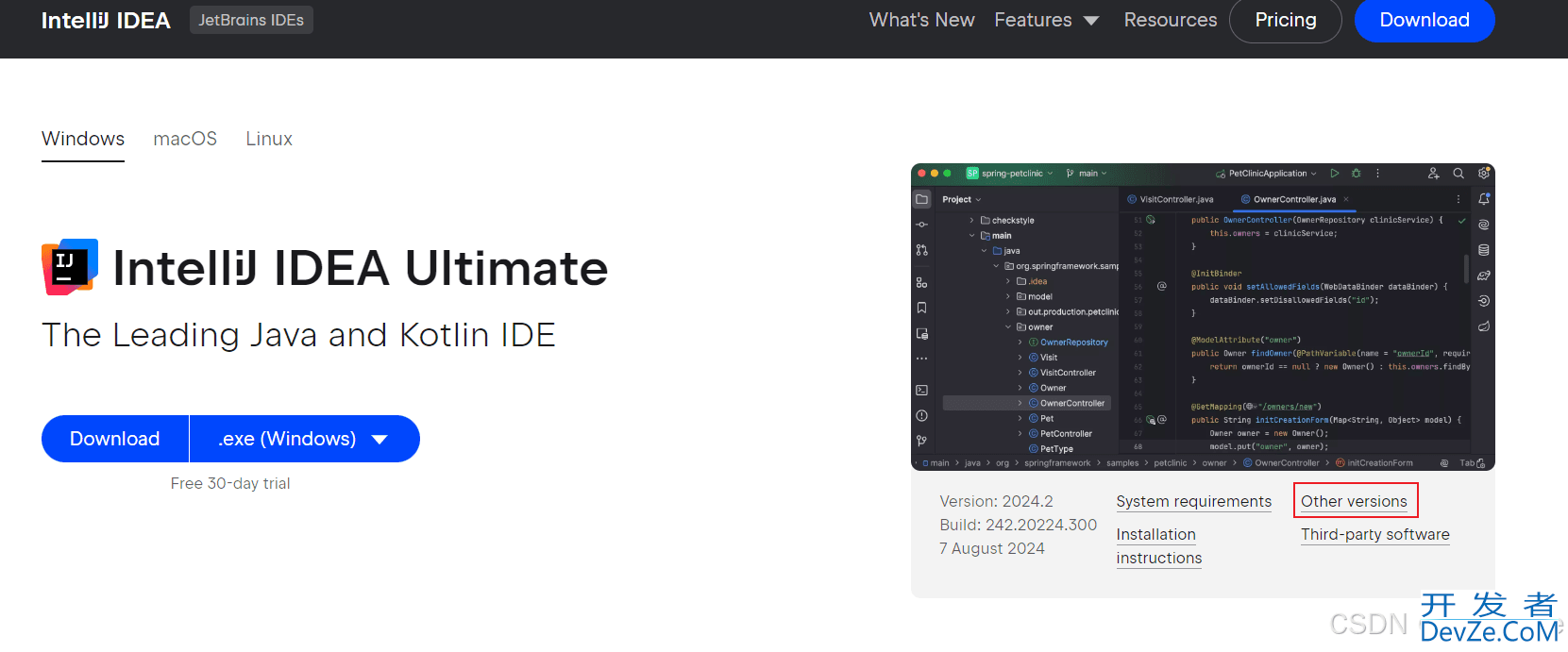
Task: Click the IntelliJ IDEA Ultimate product logo
Action: tap(70, 267)
